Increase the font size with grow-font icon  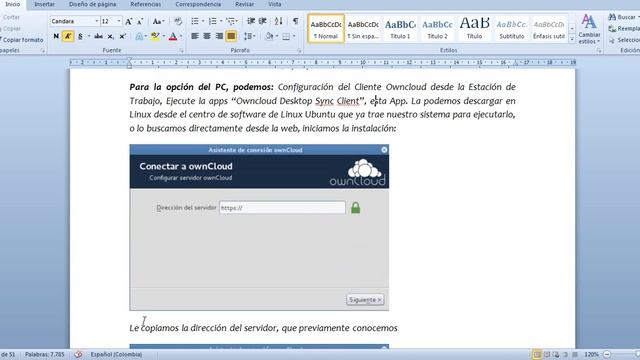[x=129, y=21]
